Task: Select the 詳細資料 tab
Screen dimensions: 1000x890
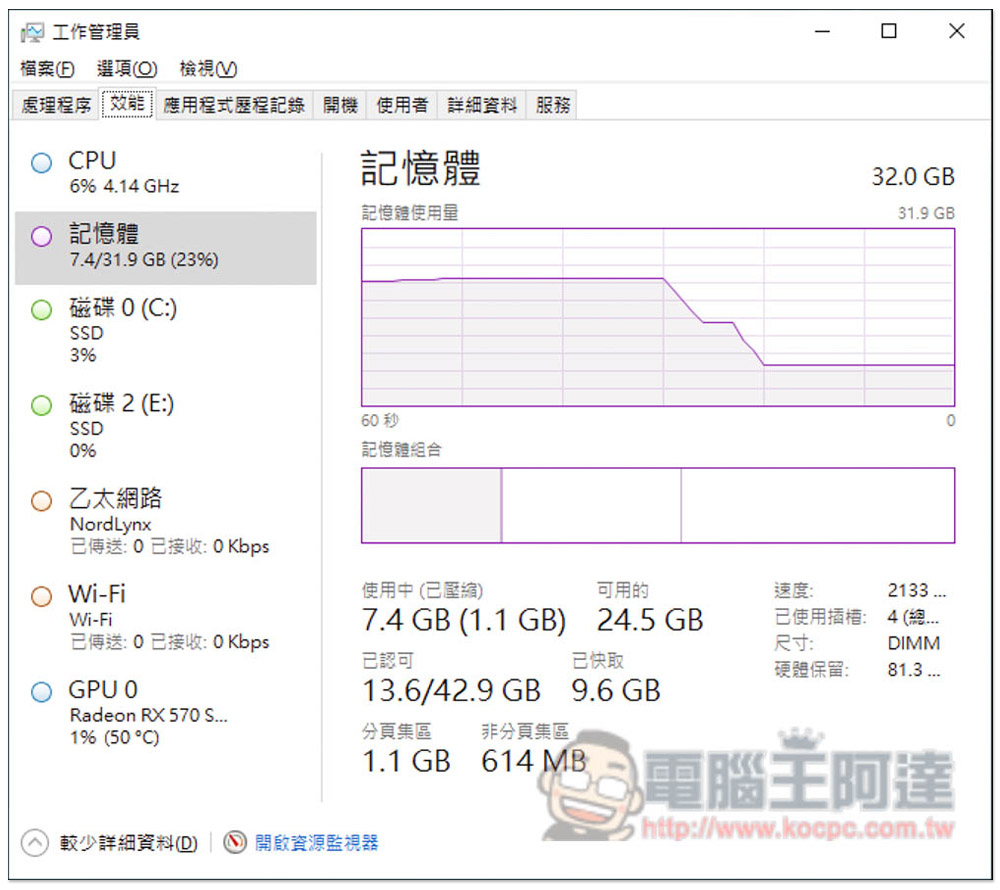Action: click(482, 105)
